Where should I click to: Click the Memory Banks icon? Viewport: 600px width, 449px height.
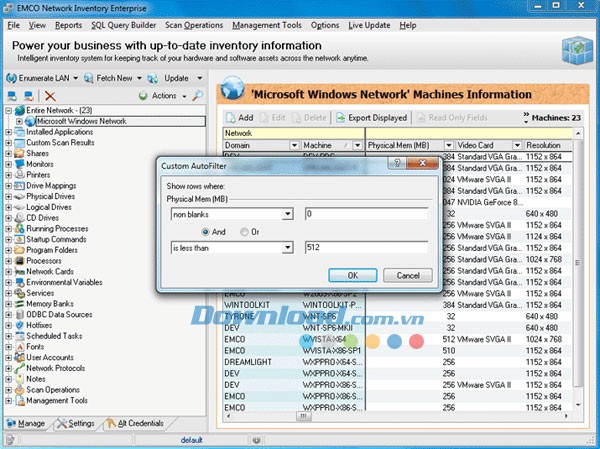pos(19,304)
